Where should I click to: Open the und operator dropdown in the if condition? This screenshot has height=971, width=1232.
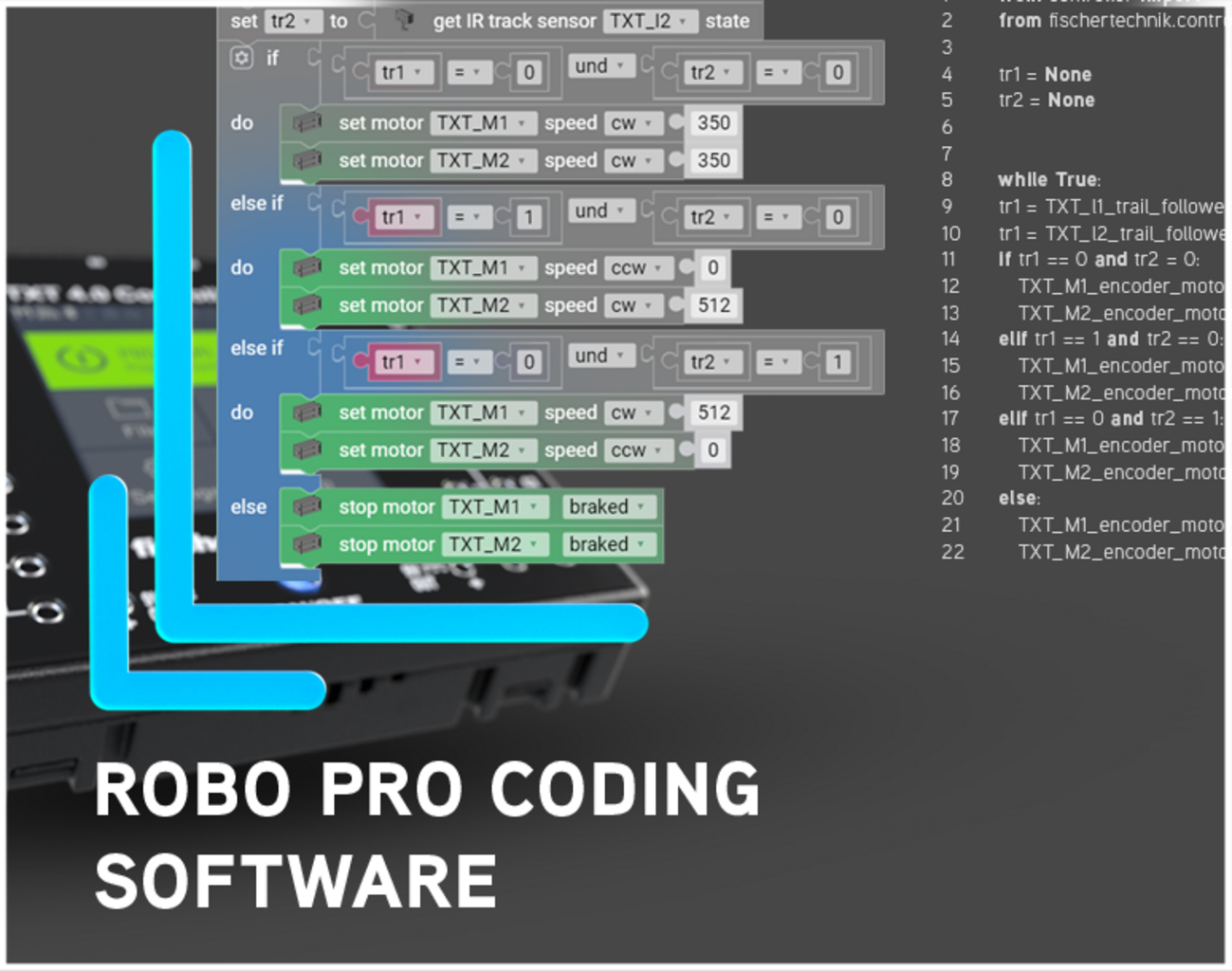(599, 66)
